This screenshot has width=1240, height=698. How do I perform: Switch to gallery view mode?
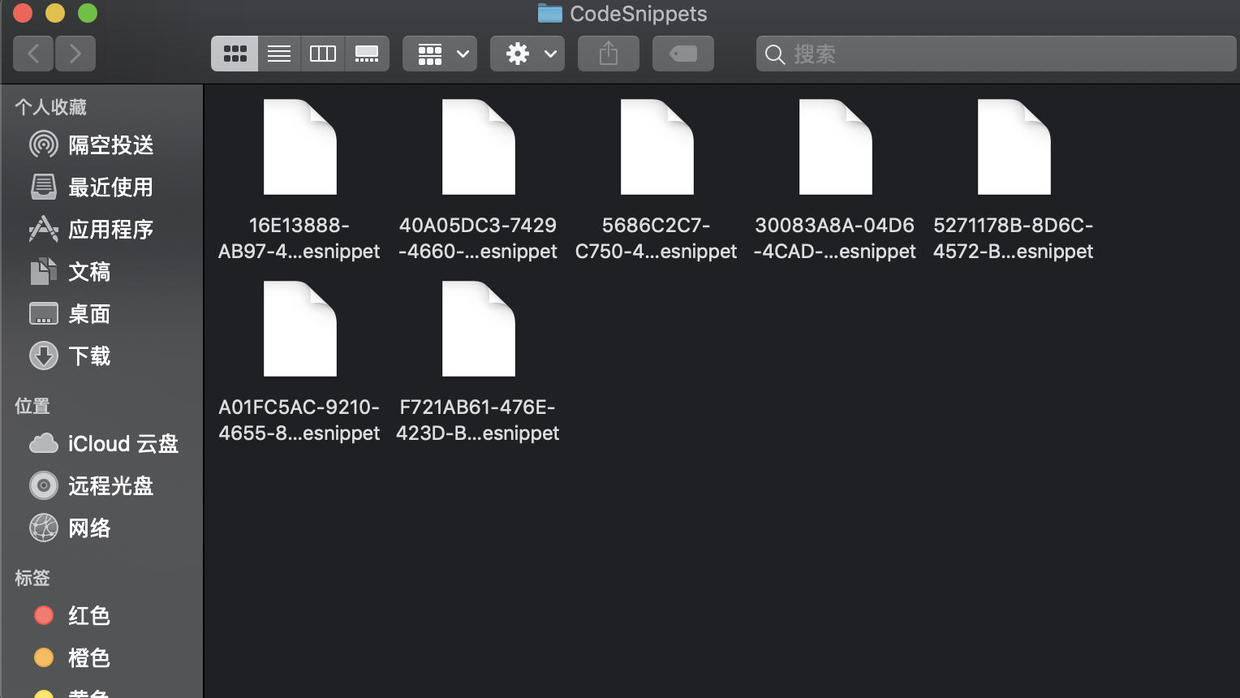click(x=367, y=54)
